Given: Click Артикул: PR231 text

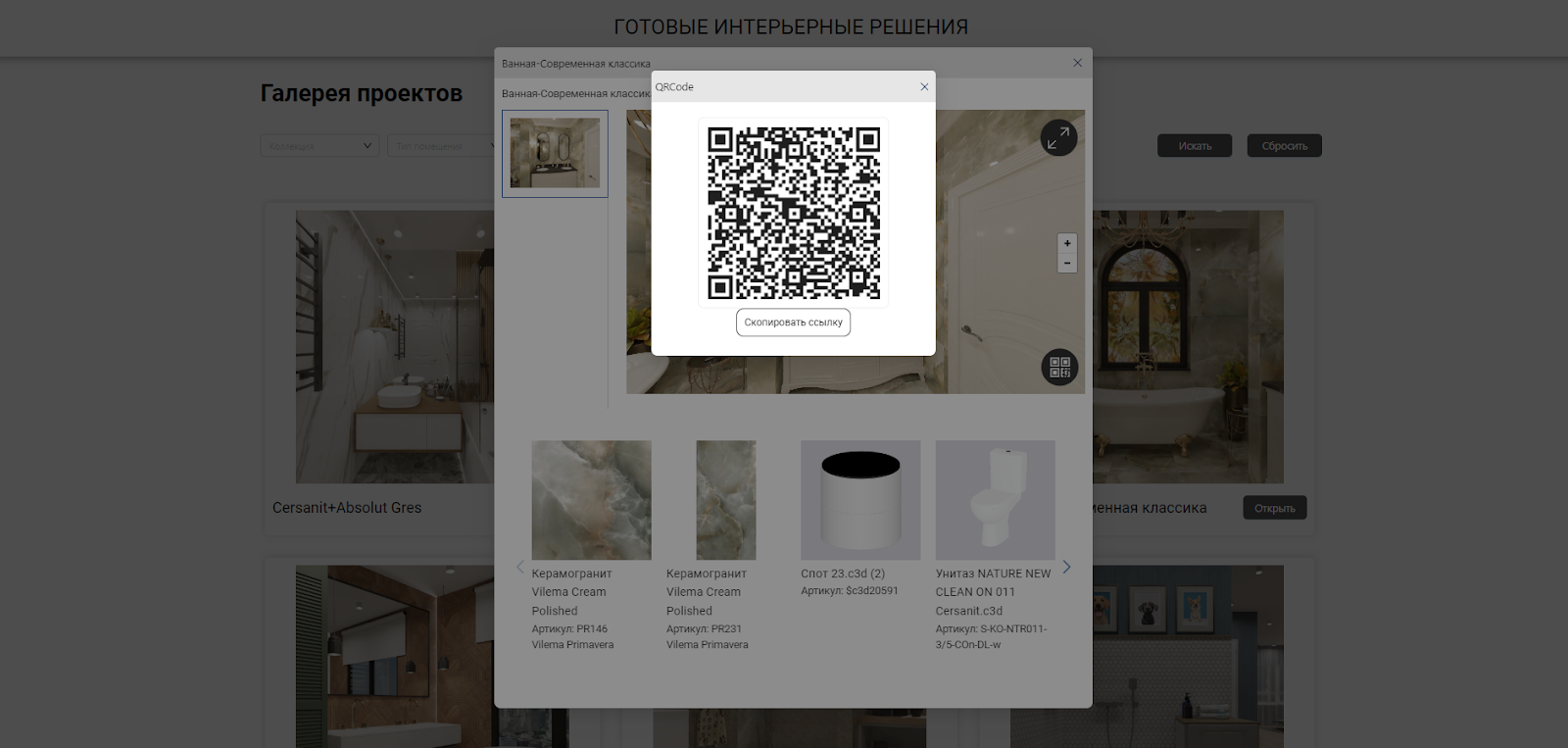Looking at the screenshot, I should coord(704,629).
